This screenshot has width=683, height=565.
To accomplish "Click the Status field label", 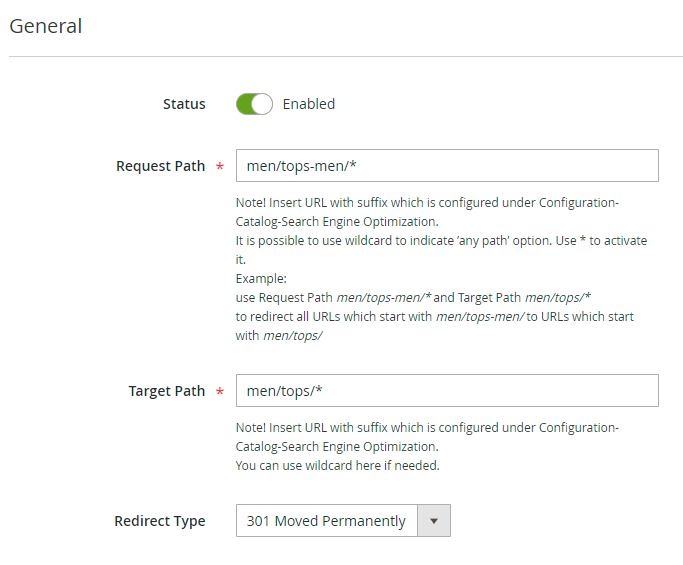I will click(184, 104).
